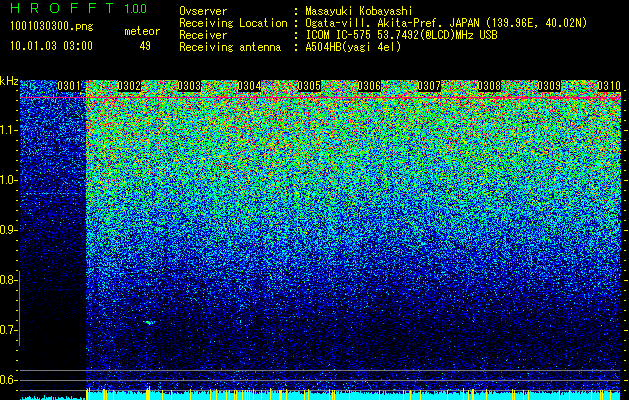Click the Receiving Location field label
Screen dimensions: 629x400
pos(233,24)
